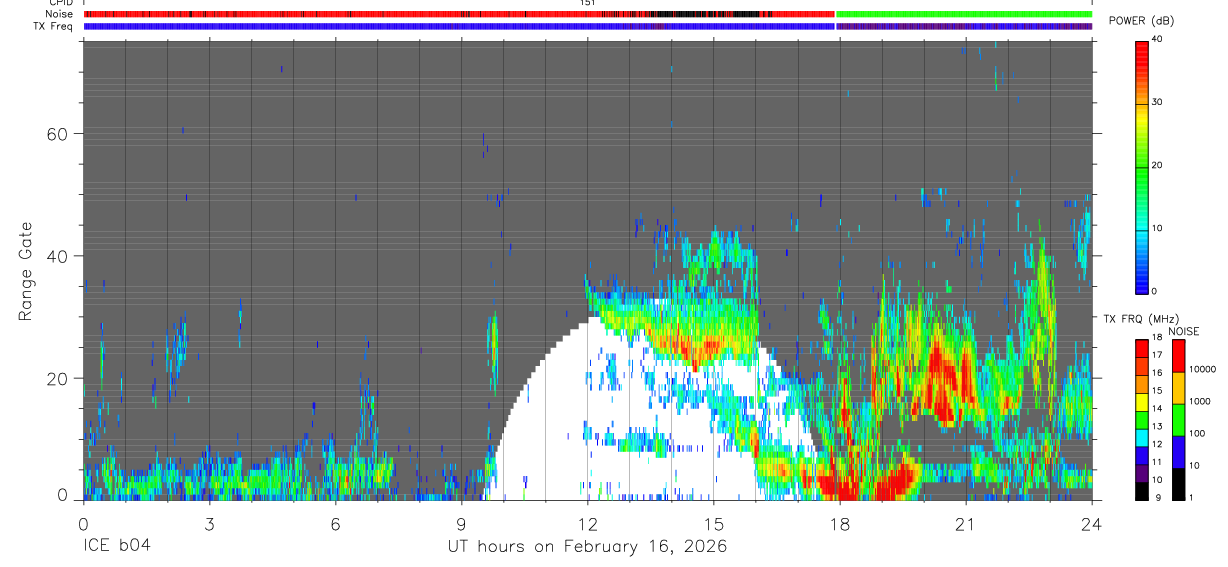Click the x-axis tick label '9'

pyautogui.click(x=461, y=523)
